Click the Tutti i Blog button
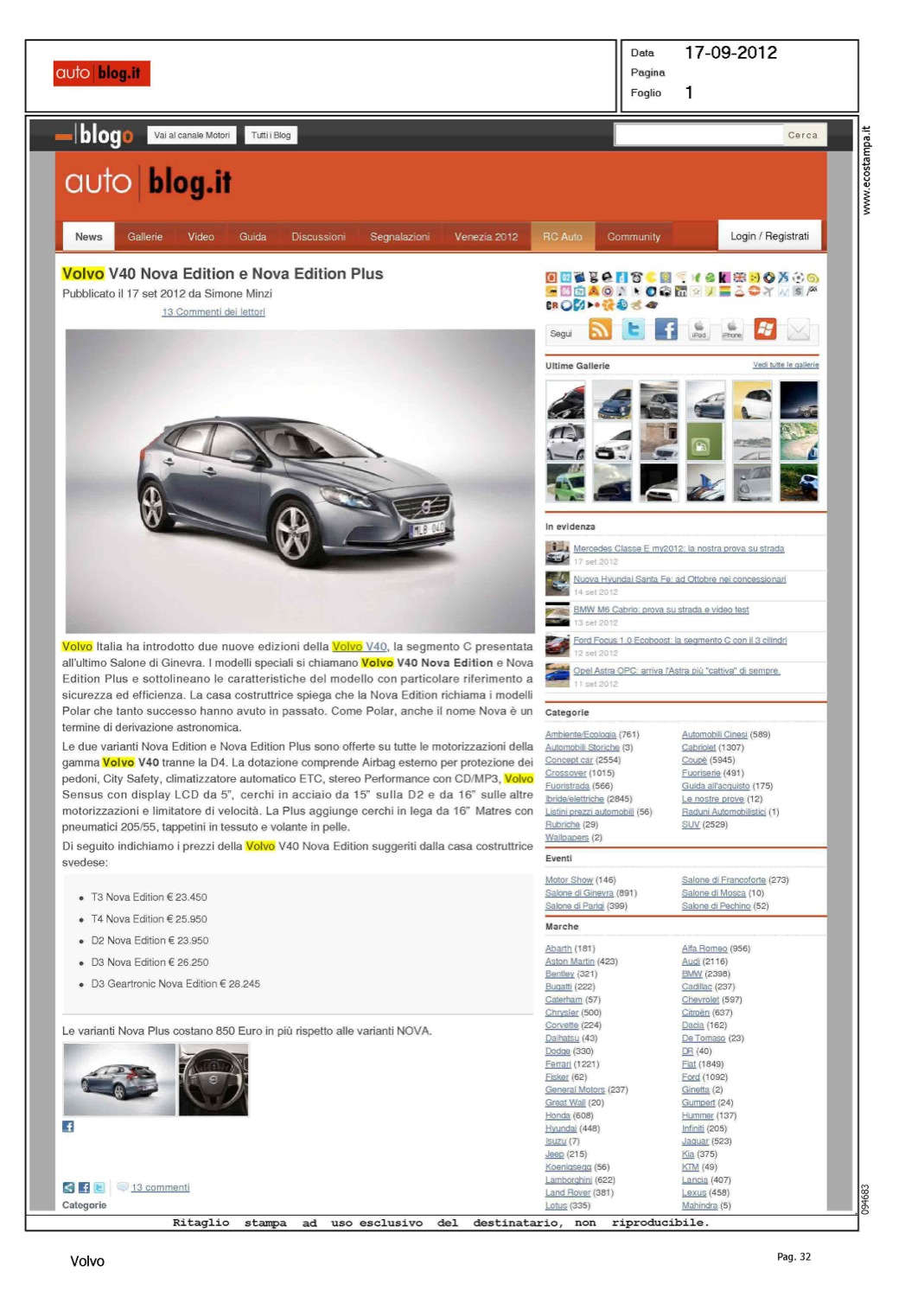This screenshot has height=1297, width=924. coord(271,136)
